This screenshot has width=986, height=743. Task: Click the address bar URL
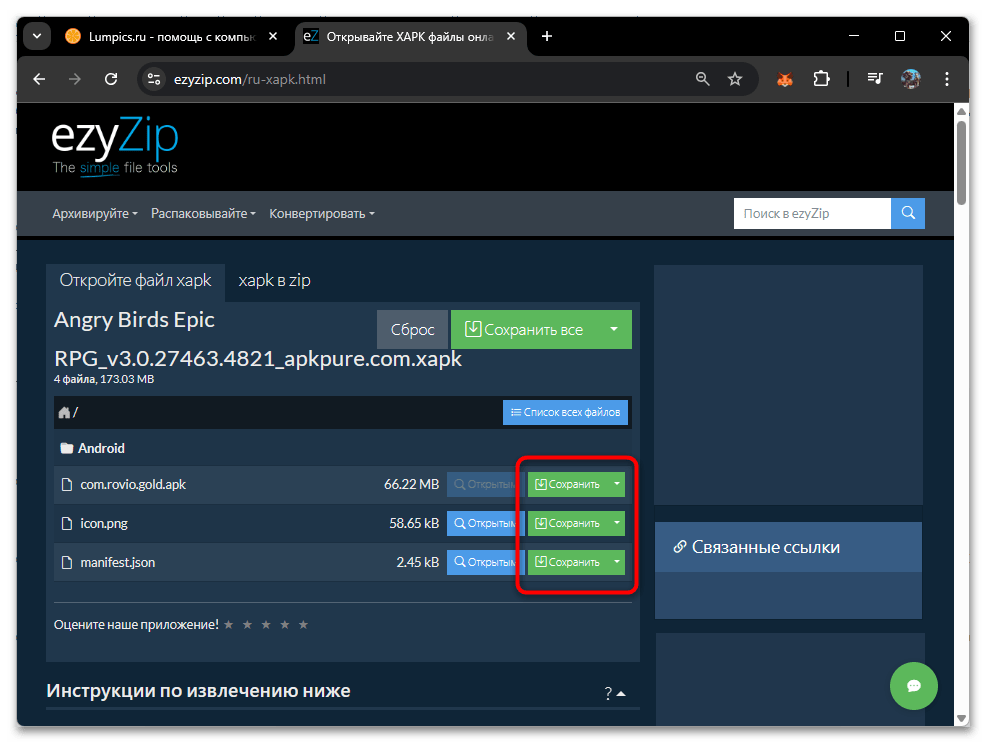coord(250,79)
